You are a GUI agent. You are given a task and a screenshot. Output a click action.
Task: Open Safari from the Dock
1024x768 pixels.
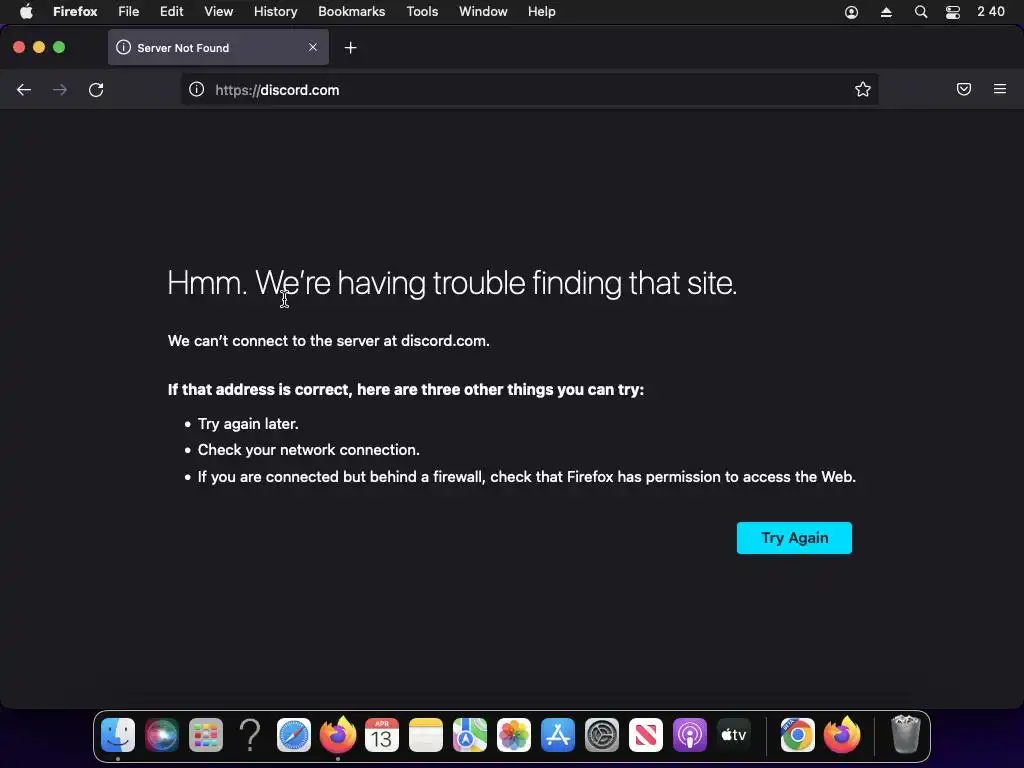294,735
